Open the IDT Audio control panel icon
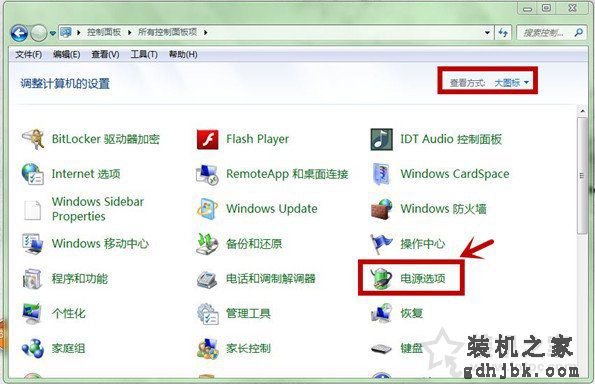The height and width of the screenshot is (384, 595). coord(381,139)
